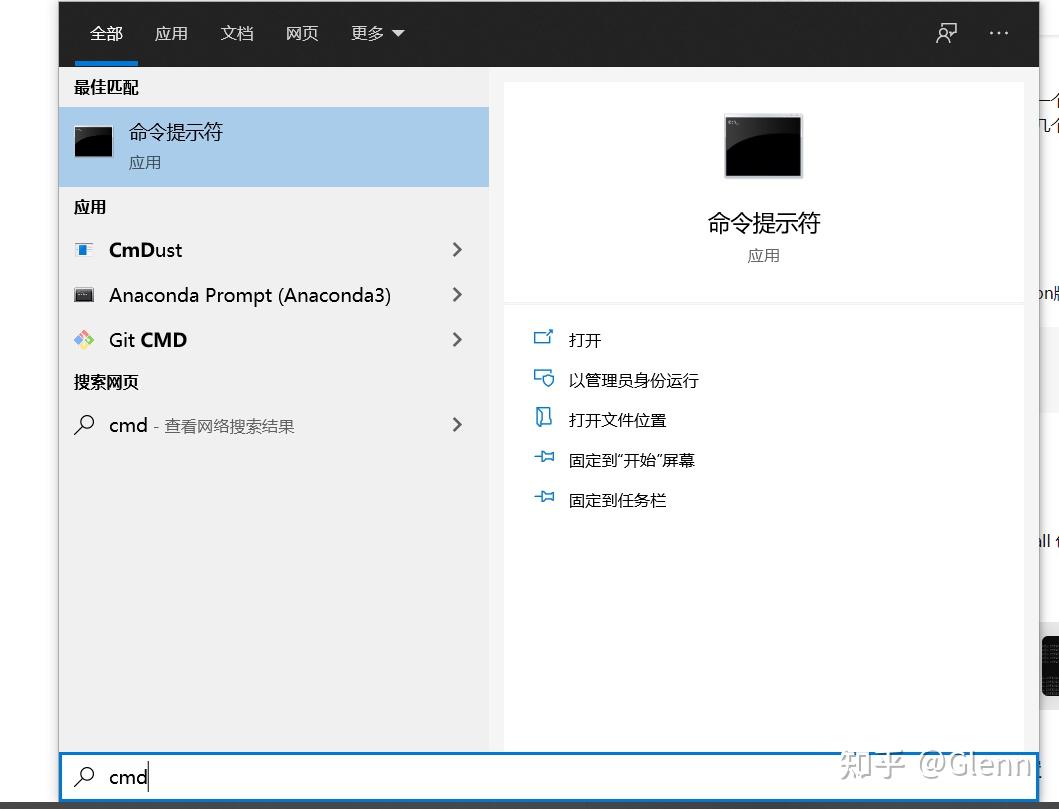Screen dimensions: 1059x809
Task: Select the 命令提示符 best match result
Action: click(x=274, y=147)
